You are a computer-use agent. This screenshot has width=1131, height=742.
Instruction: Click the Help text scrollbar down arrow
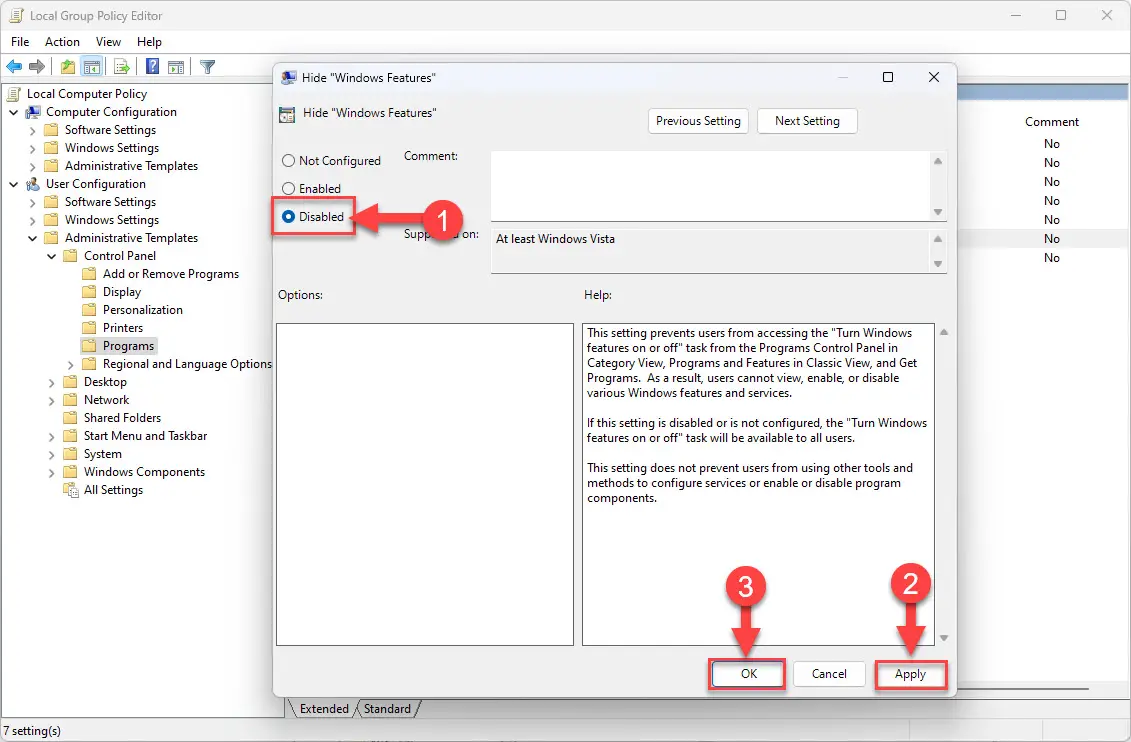pyautogui.click(x=943, y=637)
